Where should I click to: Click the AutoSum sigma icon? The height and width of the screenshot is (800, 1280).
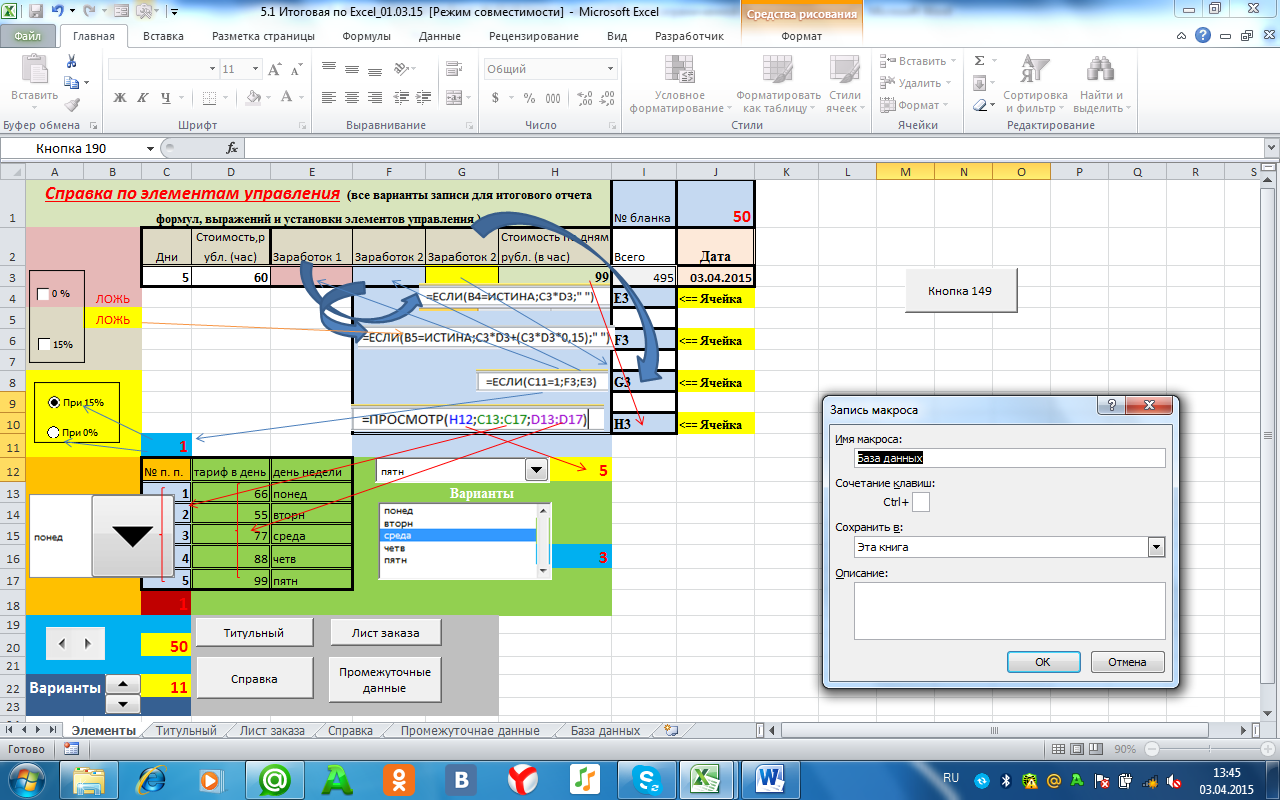pyautogui.click(x=980, y=61)
